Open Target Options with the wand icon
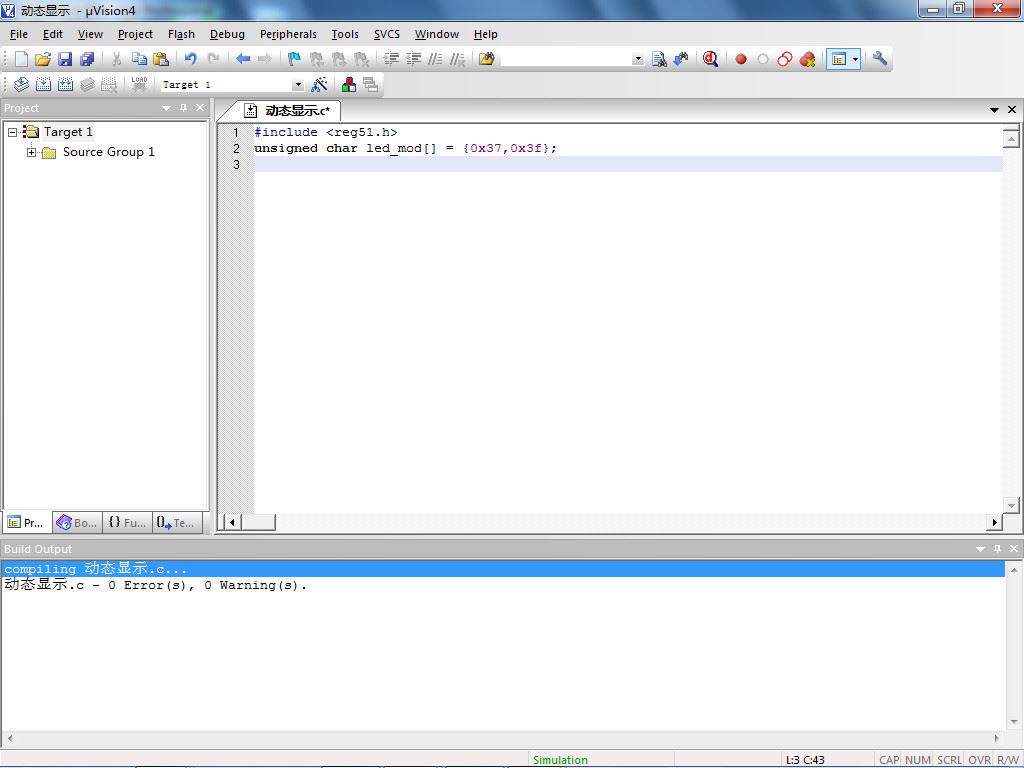Screen dimensions: 1024x768 tap(319, 84)
